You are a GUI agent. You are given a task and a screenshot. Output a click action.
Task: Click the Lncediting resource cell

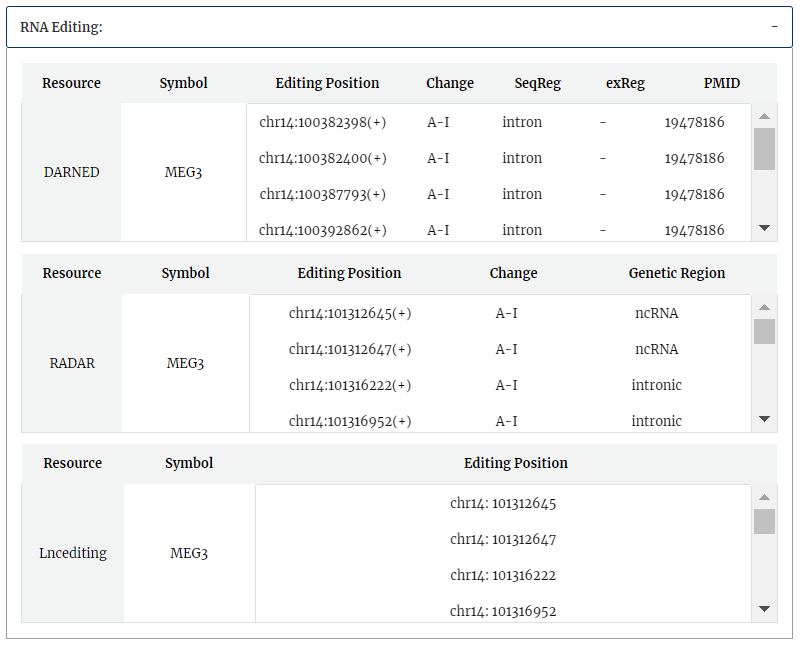(x=73, y=553)
